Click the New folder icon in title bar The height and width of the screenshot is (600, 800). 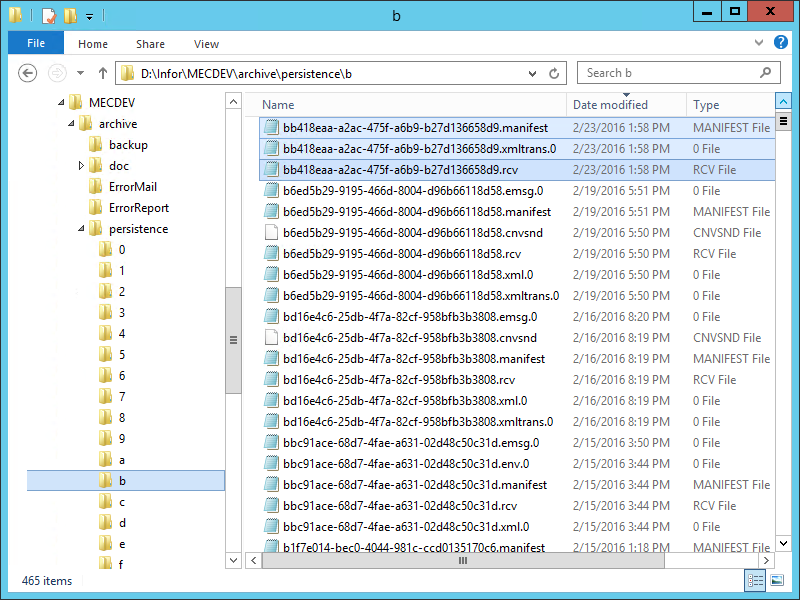(x=69, y=15)
